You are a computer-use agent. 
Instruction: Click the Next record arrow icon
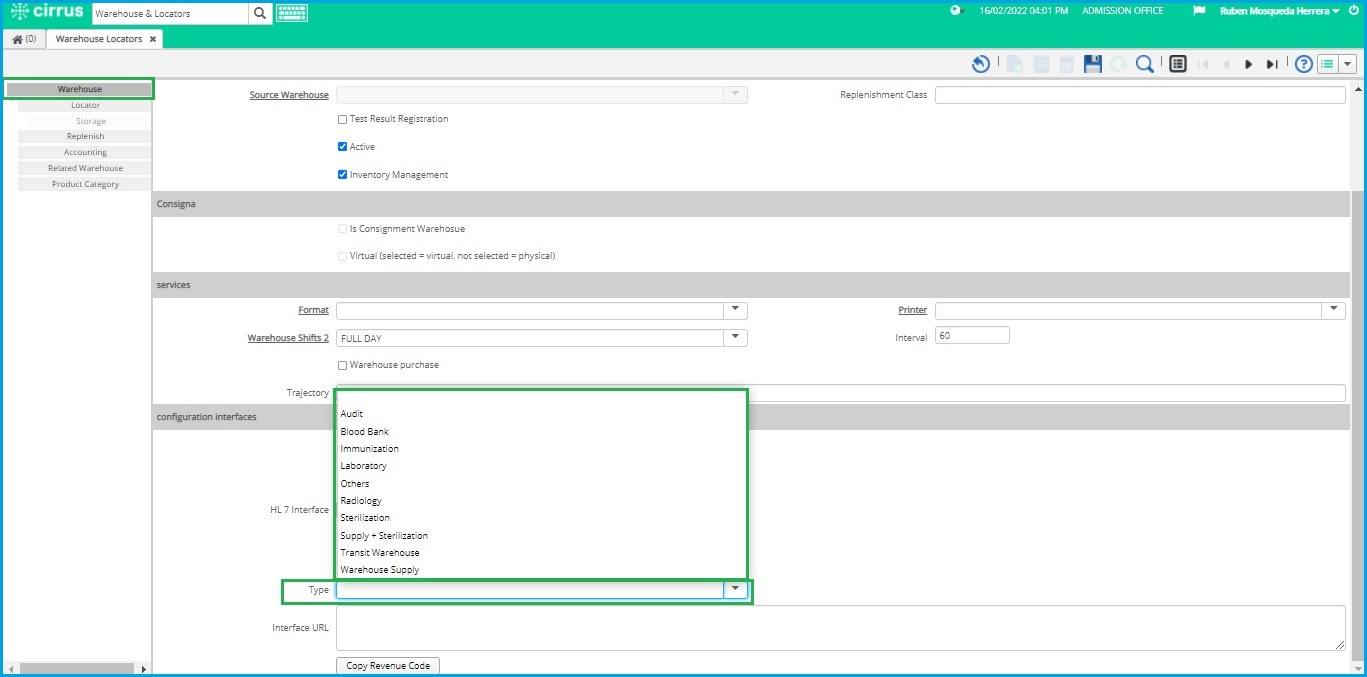point(1249,63)
